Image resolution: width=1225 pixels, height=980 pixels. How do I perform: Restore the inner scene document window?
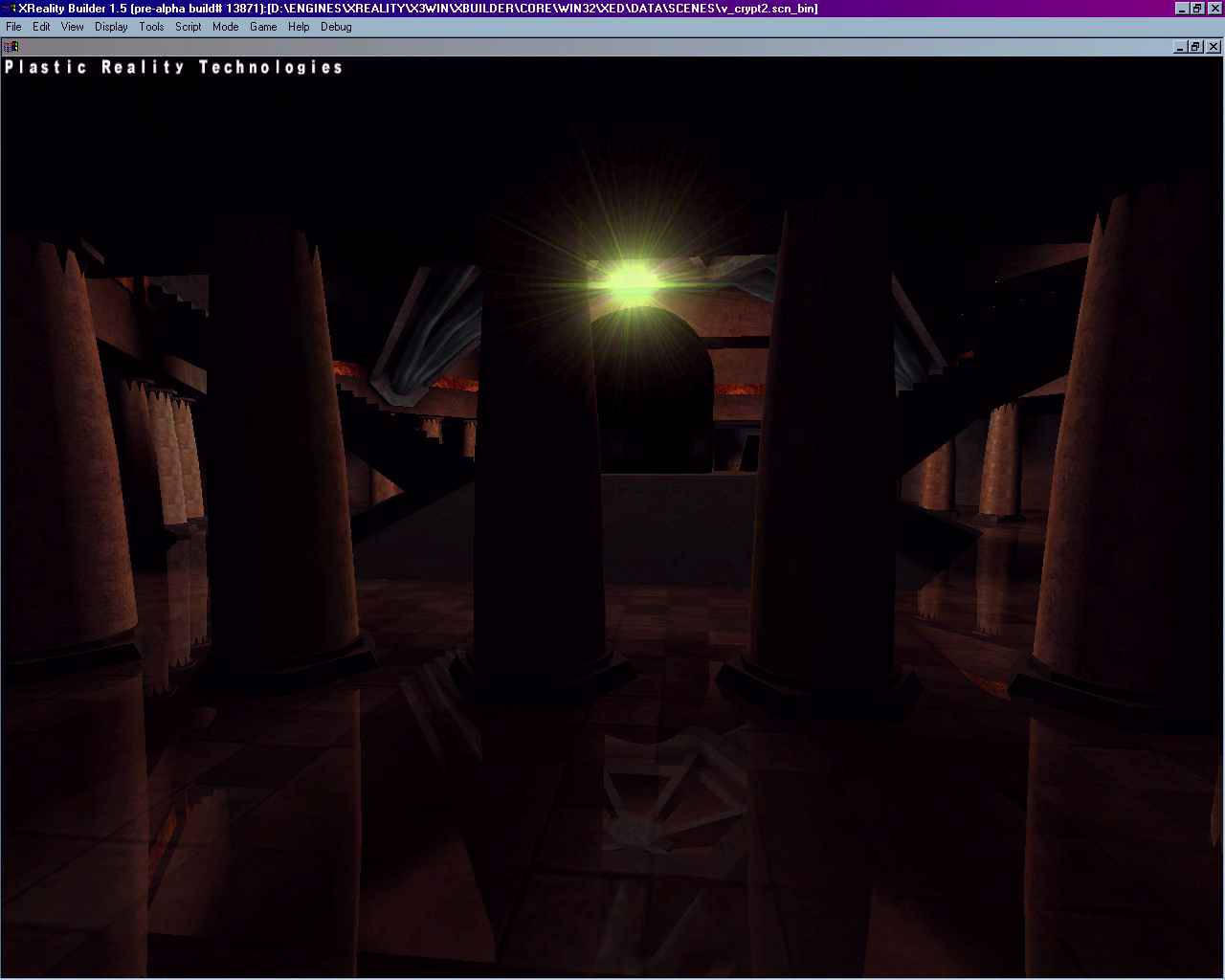pos(1195,46)
